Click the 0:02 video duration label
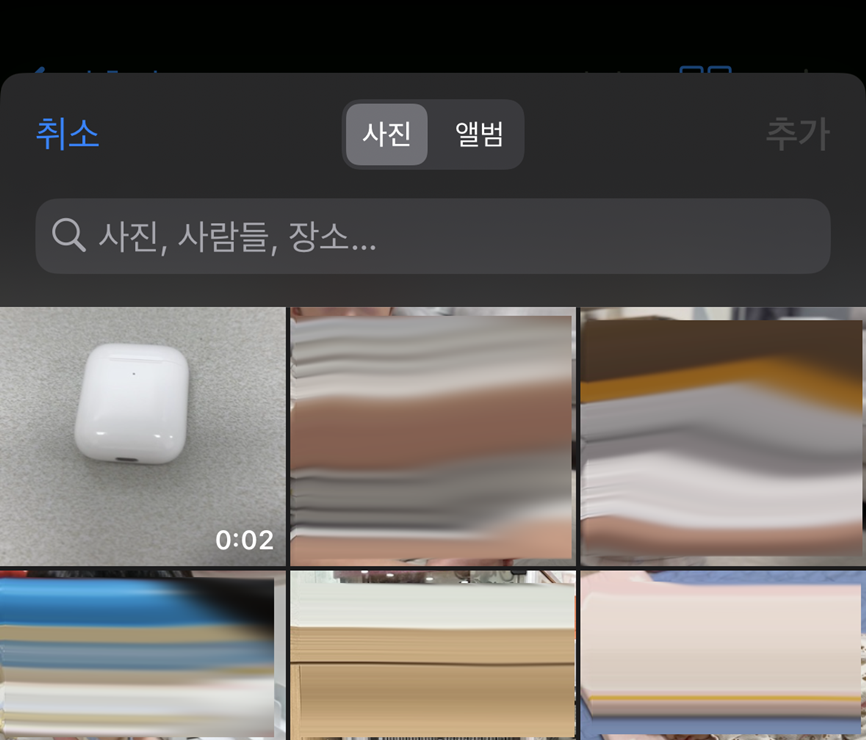This screenshot has height=740, width=866. [x=244, y=540]
